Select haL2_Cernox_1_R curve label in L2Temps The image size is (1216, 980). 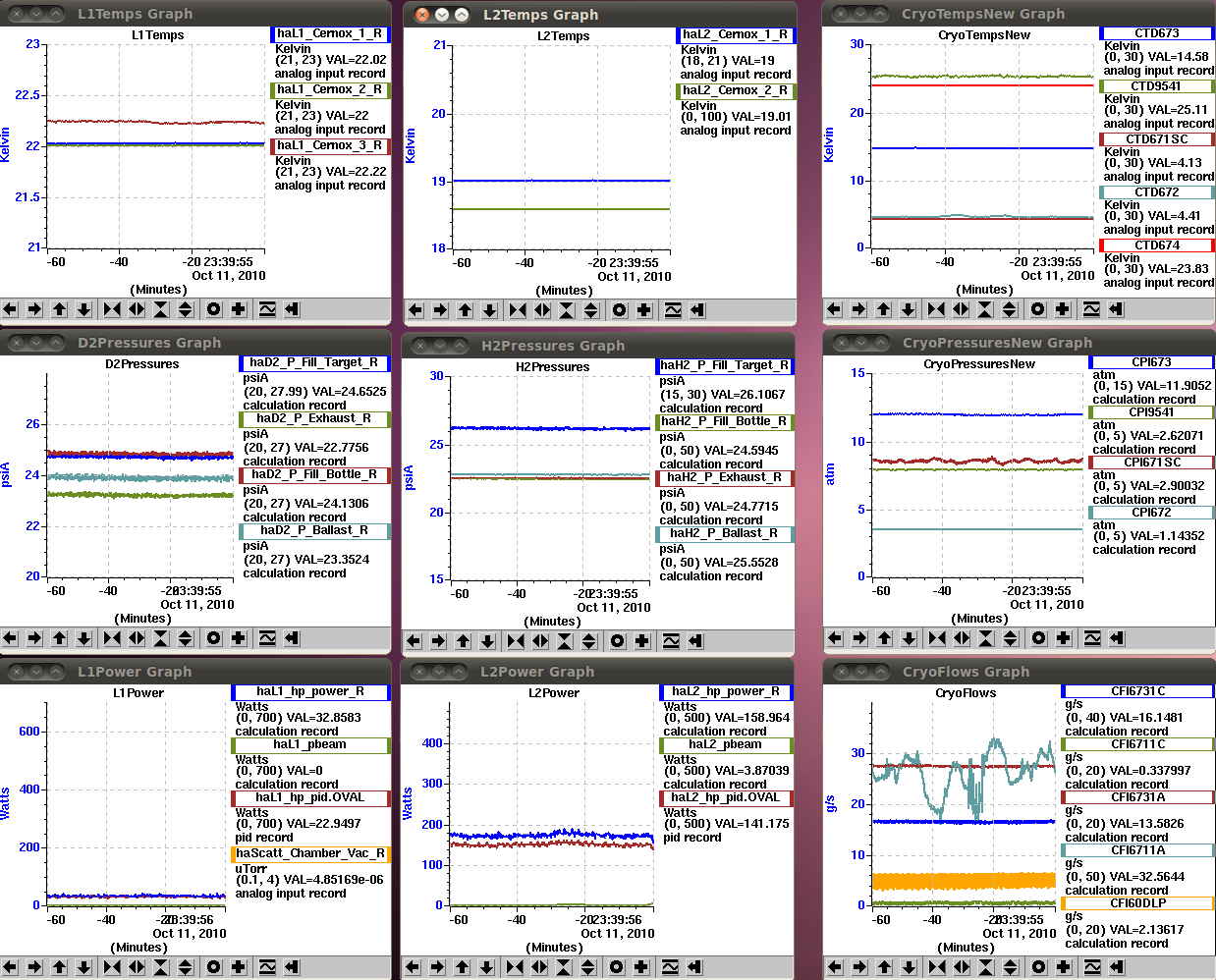click(x=736, y=34)
